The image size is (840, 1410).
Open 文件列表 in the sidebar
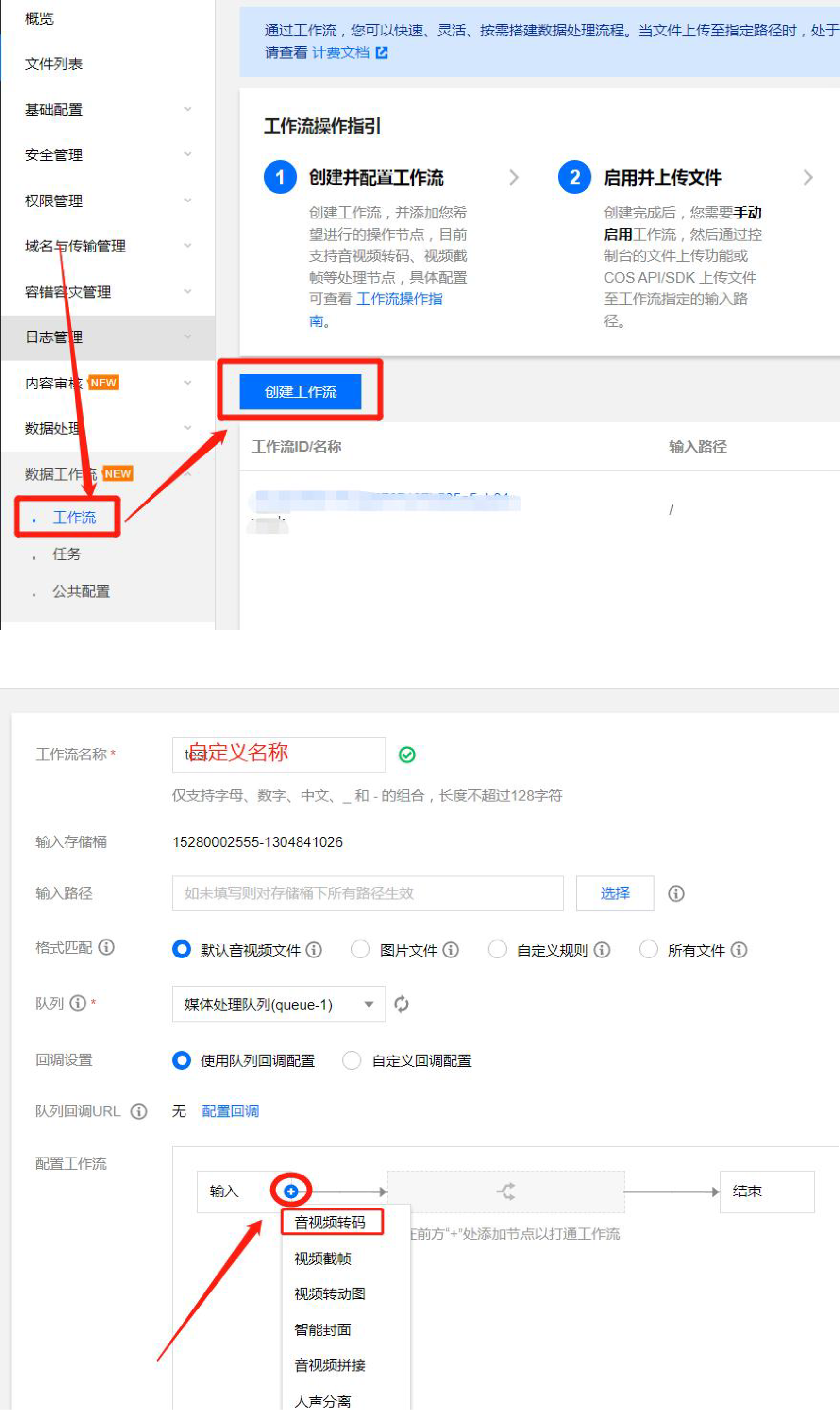[x=54, y=64]
